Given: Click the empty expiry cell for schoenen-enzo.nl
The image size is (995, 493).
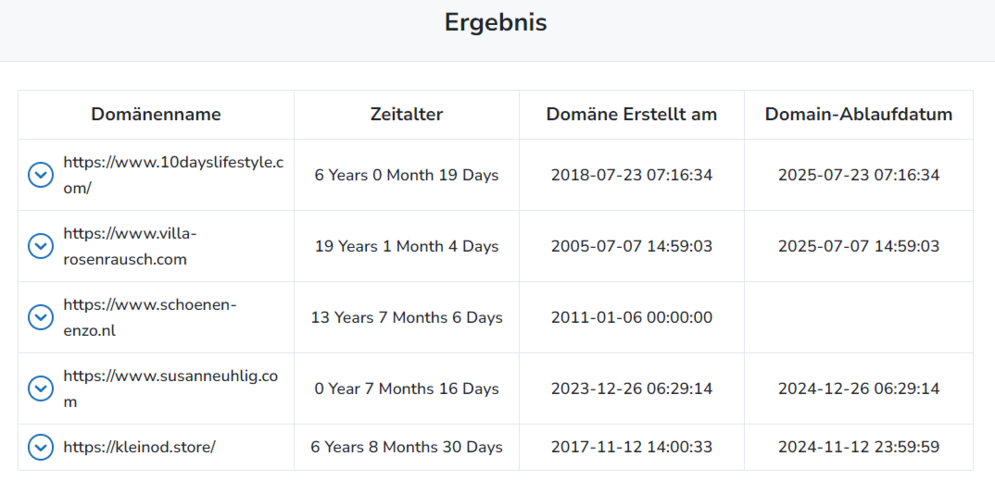Looking at the screenshot, I should click(859, 317).
